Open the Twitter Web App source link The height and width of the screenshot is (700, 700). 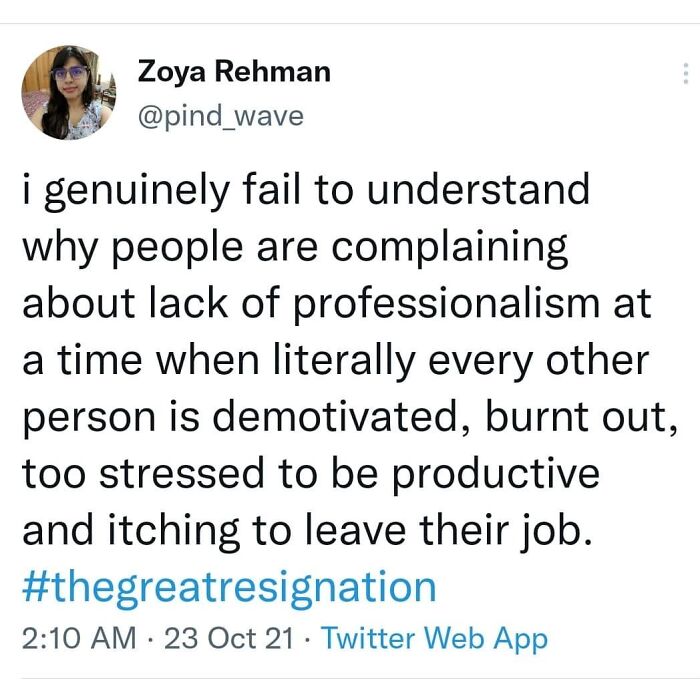click(x=435, y=637)
